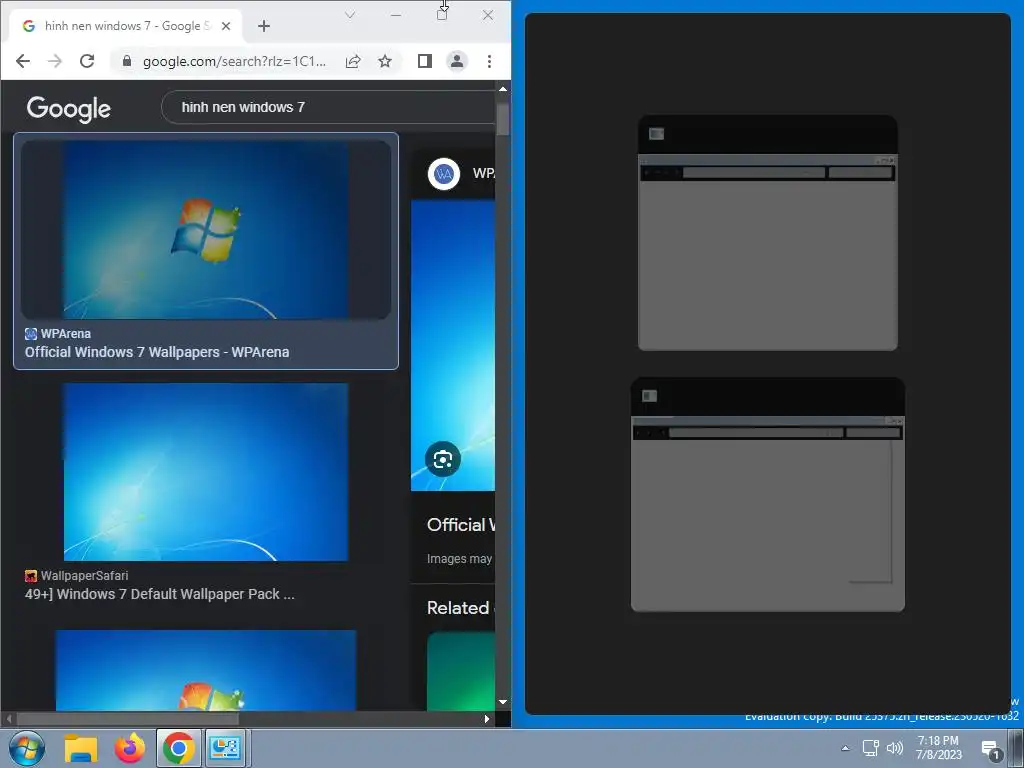Image resolution: width=1024 pixels, height=768 pixels.
Task: Open the large preview image in the side panel
Action: (x=453, y=345)
